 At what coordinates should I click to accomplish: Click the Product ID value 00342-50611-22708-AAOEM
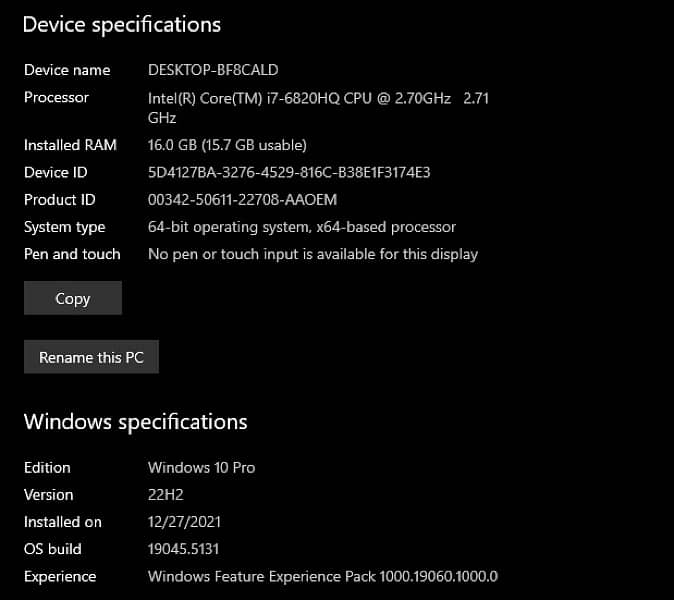[x=242, y=200]
